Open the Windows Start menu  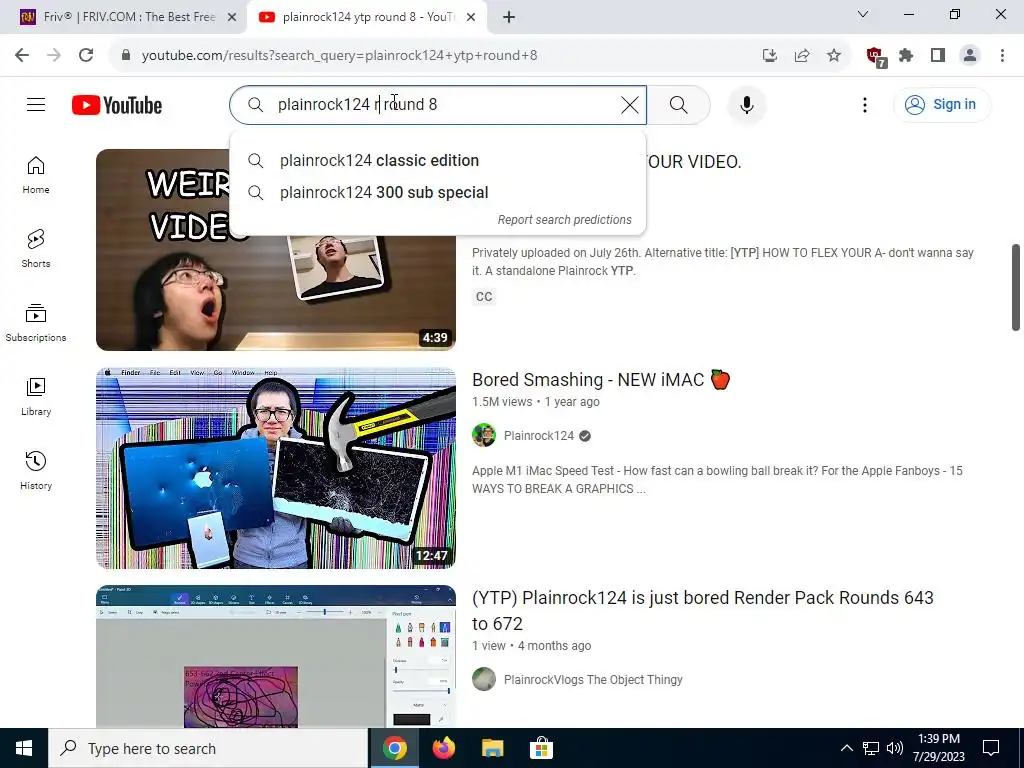(24, 748)
